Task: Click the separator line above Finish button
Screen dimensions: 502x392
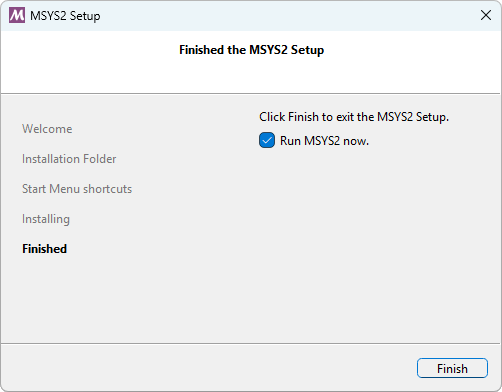Action: coord(251,343)
